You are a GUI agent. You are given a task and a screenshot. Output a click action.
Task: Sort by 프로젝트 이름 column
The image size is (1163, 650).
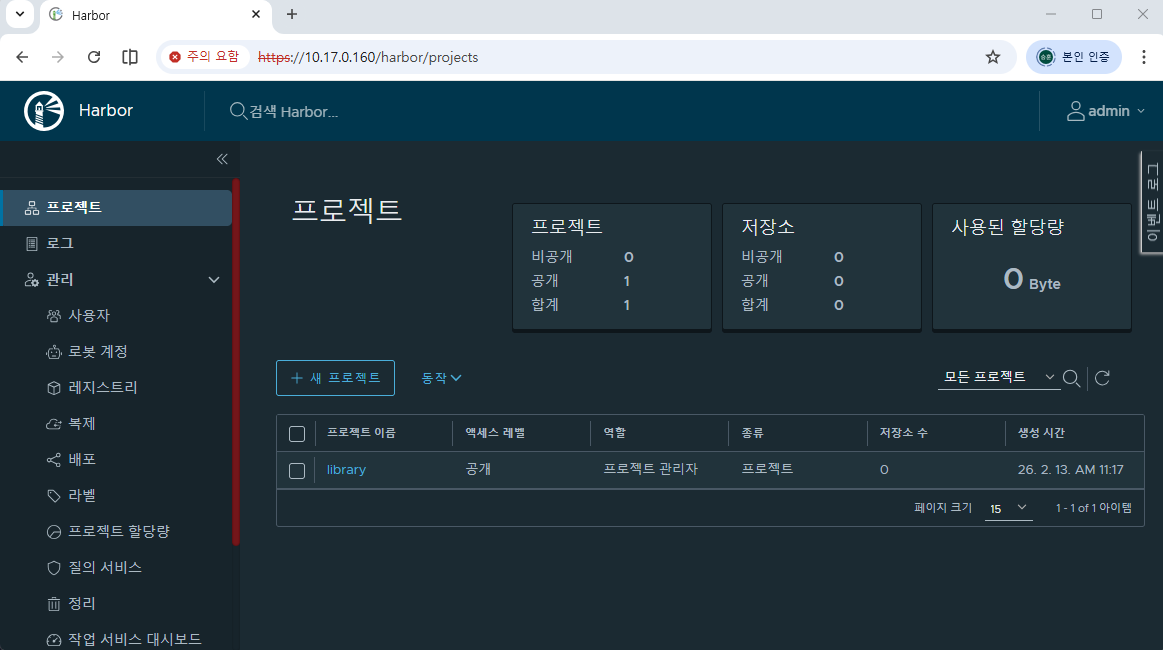coord(361,433)
